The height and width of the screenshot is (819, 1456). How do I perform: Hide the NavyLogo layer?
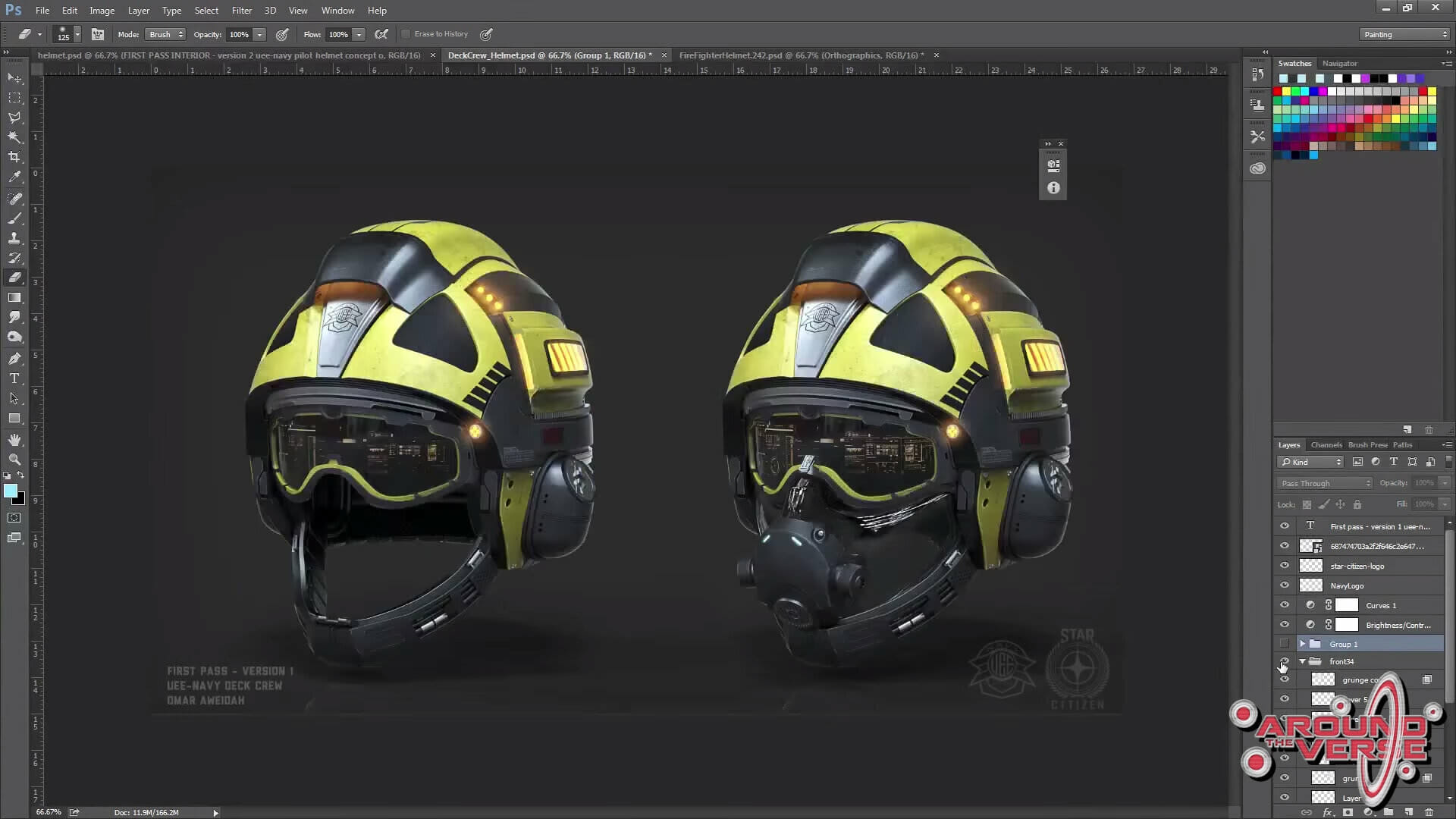coord(1285,585)
